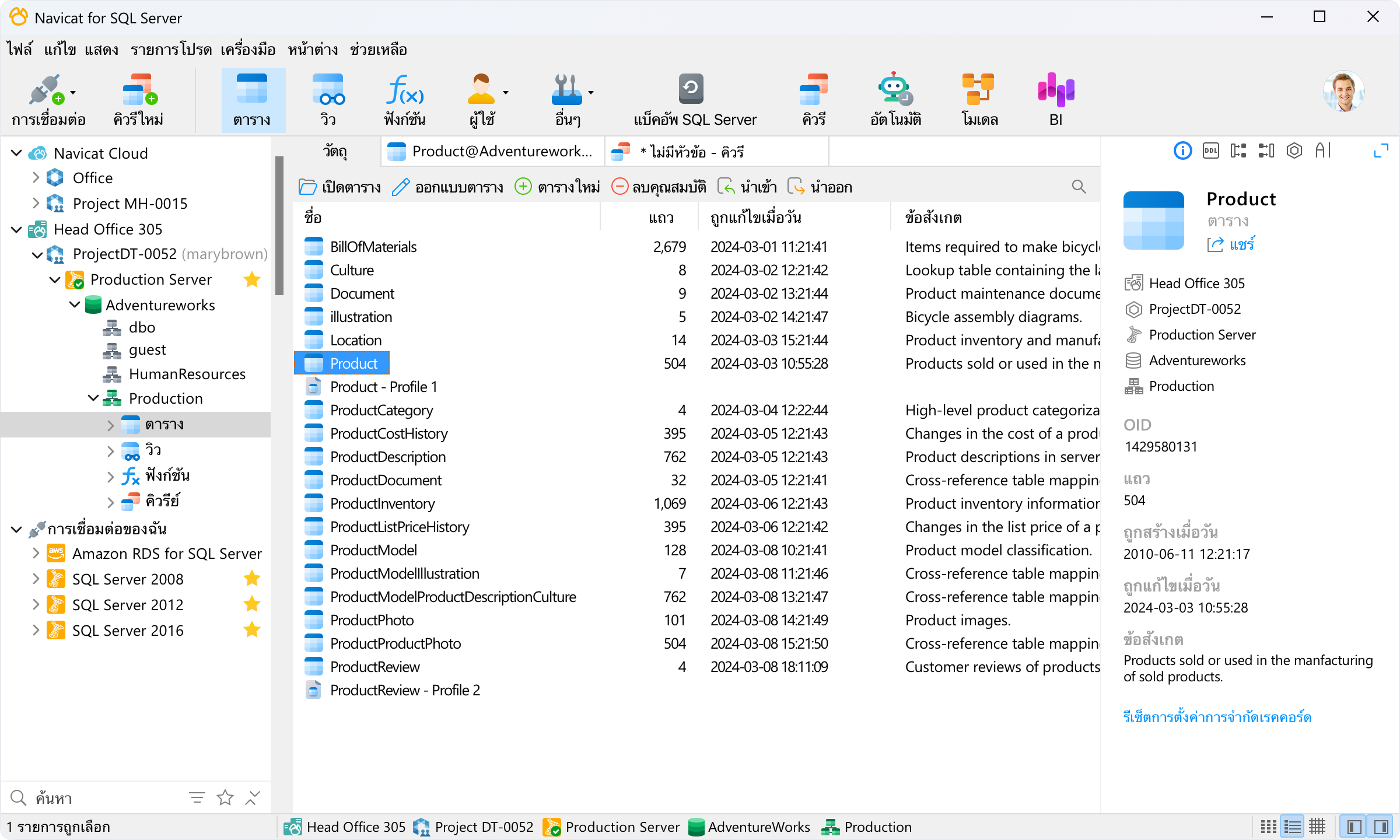Select the BillOfMaterials table row

click(x=696, y=247)
